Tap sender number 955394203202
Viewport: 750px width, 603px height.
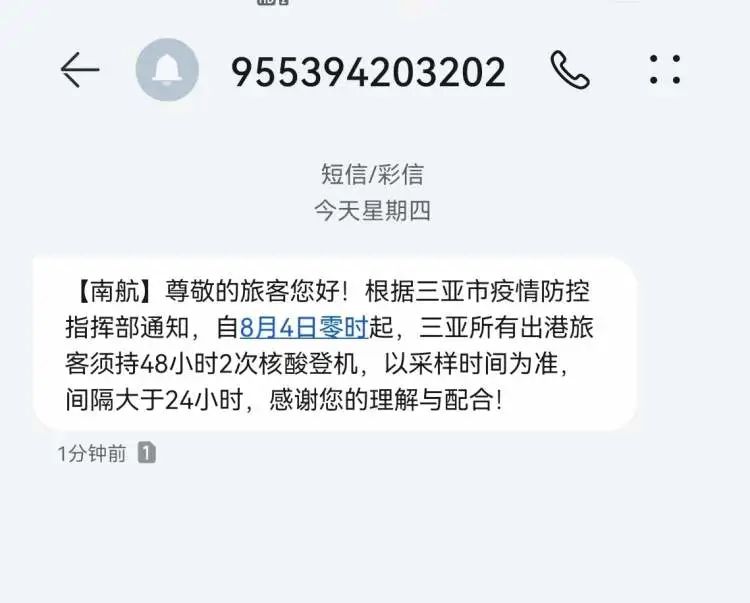click(368, 72)
